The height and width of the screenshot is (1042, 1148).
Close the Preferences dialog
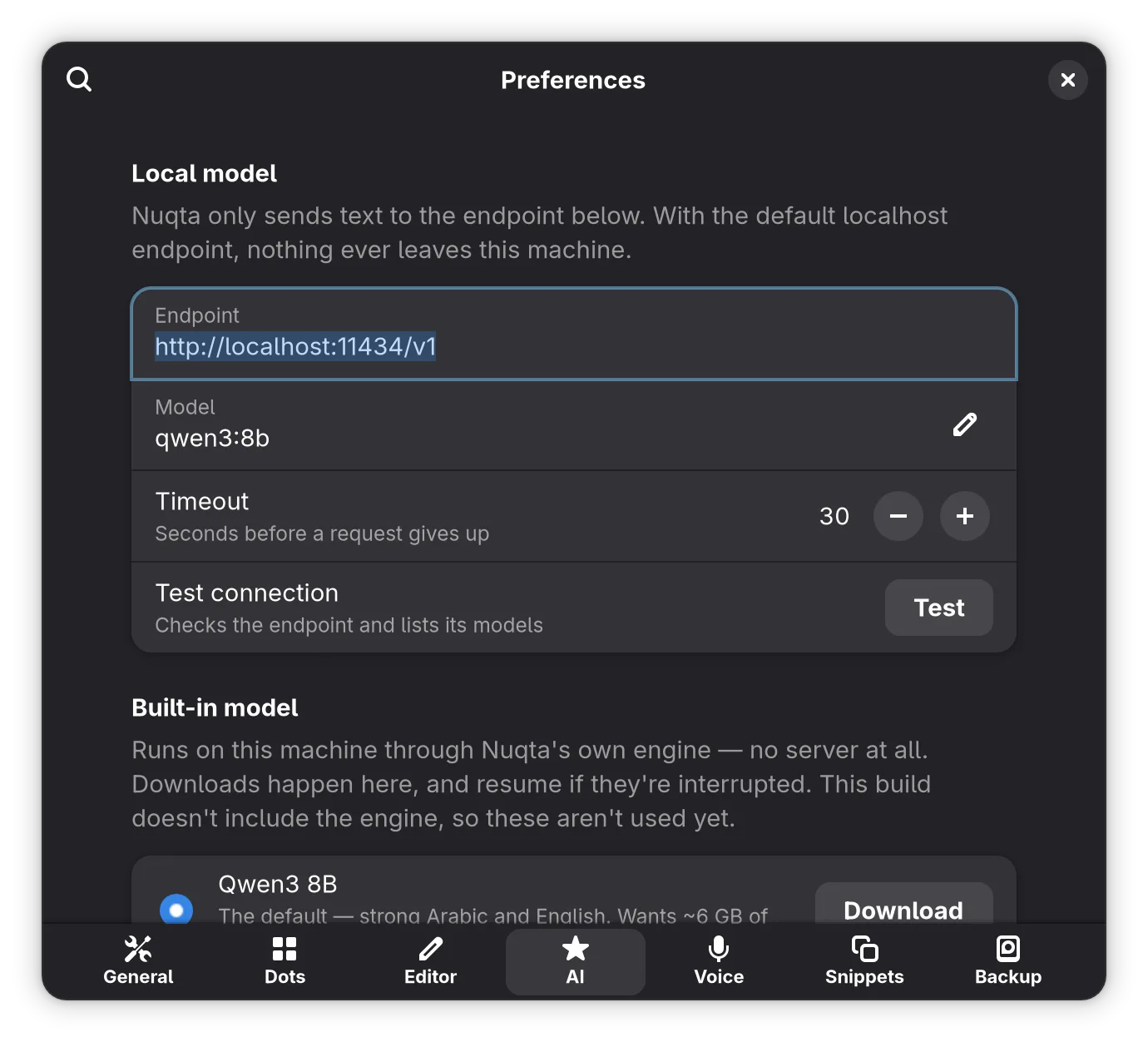coord(1068,80)
